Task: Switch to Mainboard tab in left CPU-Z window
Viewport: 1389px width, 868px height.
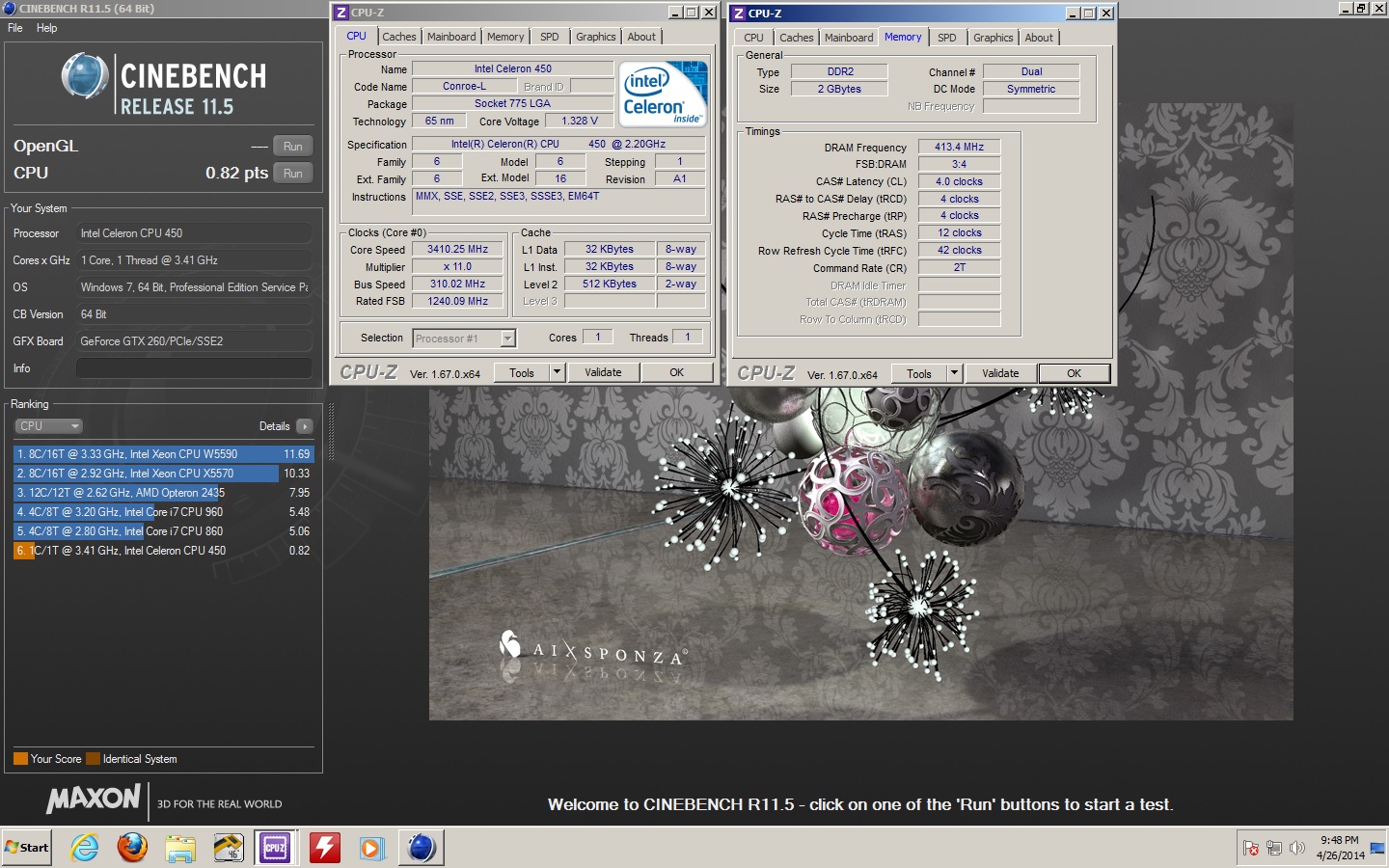Action: coord(451,37)
